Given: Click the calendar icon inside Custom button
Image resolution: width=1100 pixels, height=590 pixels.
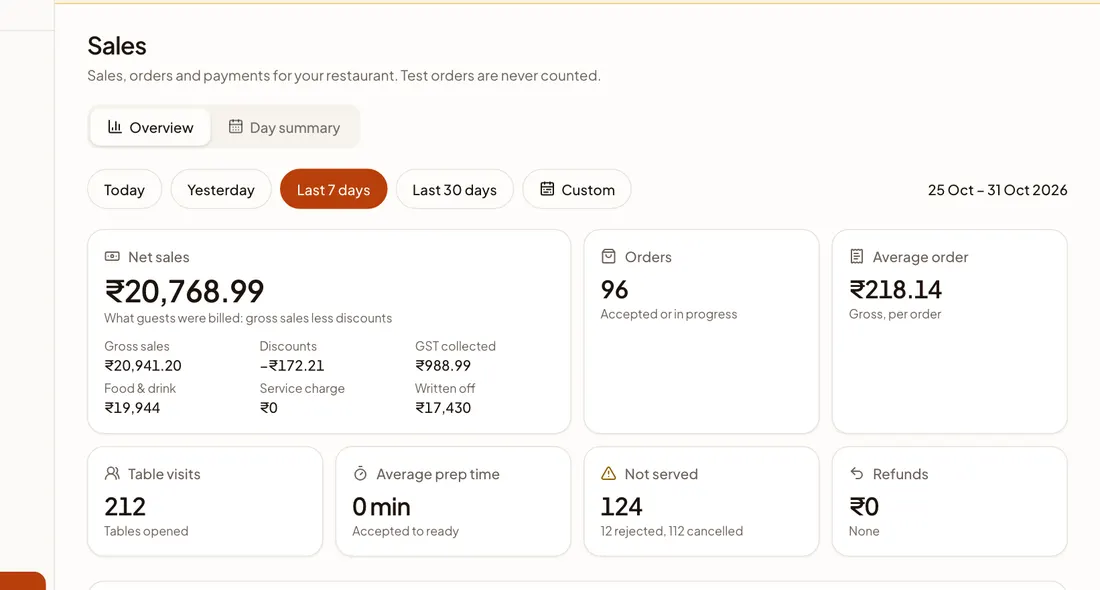Looking at the screenshot, I should click(x=547, y=189).
